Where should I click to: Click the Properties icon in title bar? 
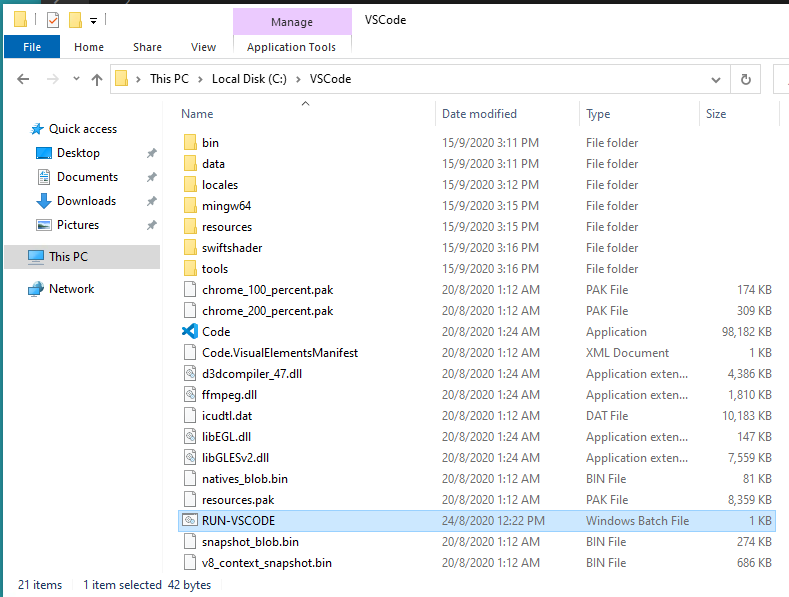coord(53,20)
